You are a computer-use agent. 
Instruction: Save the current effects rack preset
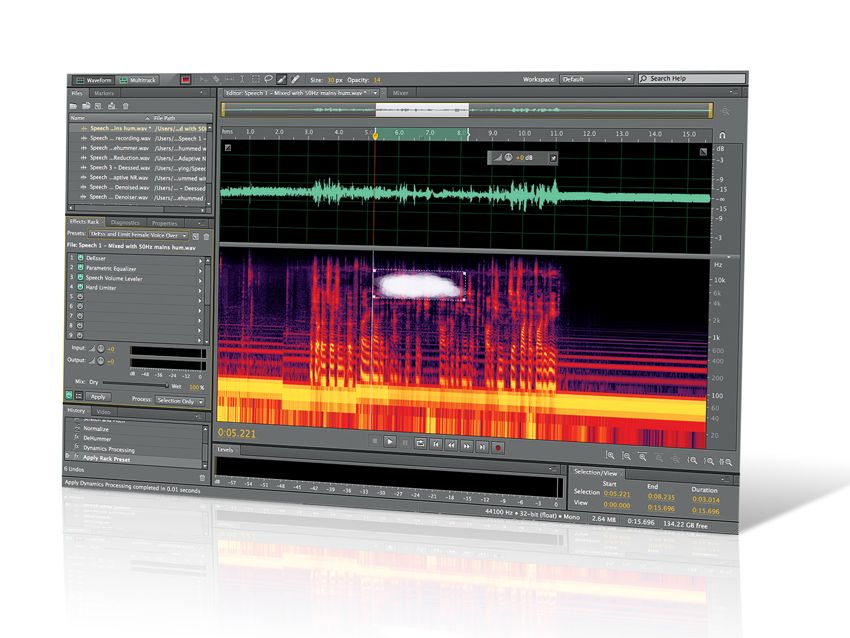(x=196, y=236)
